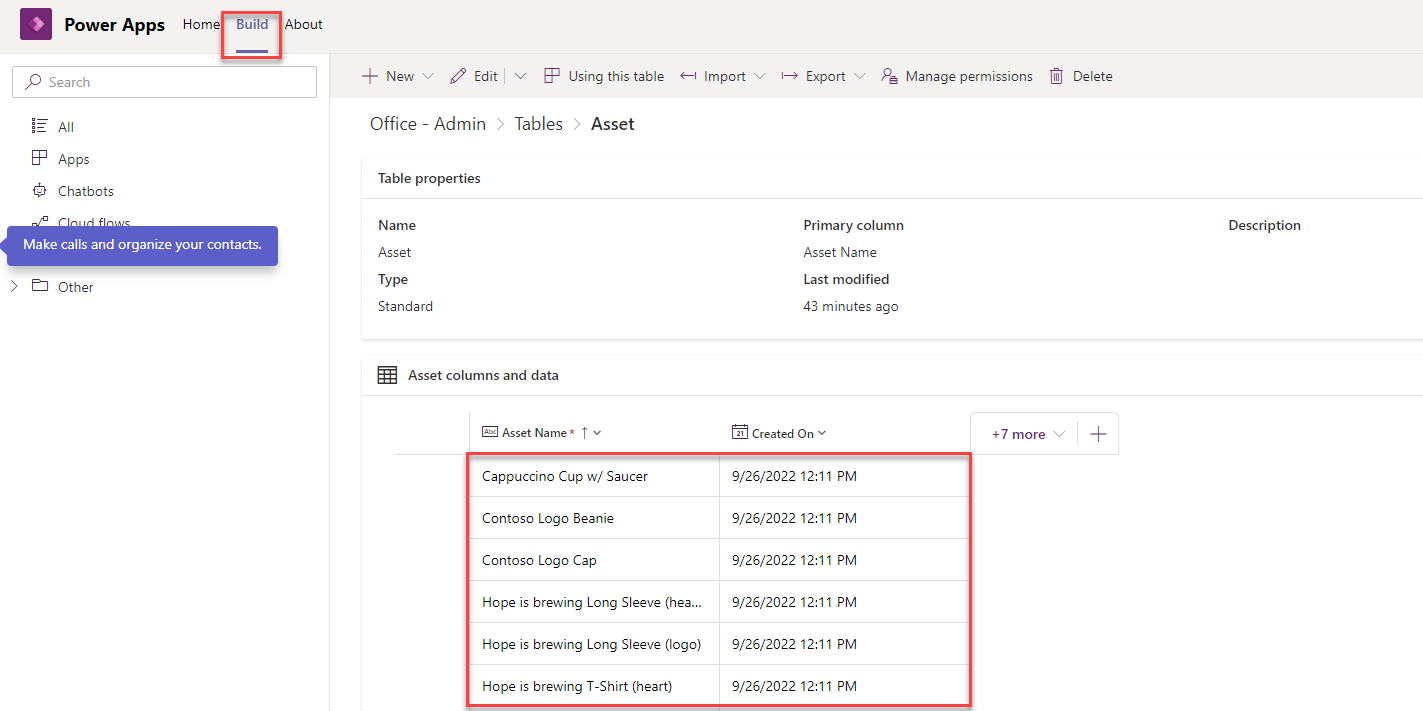Select Hope is brewing Long Sleeve (hea... cell
Image resolution: width=1423 pixels, height=711 pixels.
[594, 602]
